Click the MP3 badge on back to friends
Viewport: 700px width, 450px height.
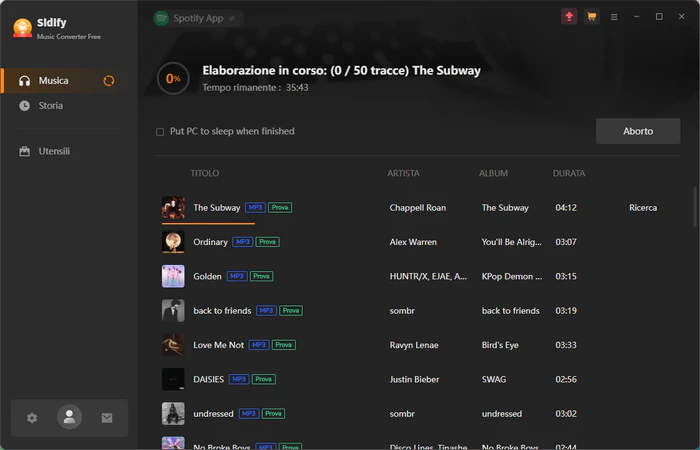tap(267, 311)
